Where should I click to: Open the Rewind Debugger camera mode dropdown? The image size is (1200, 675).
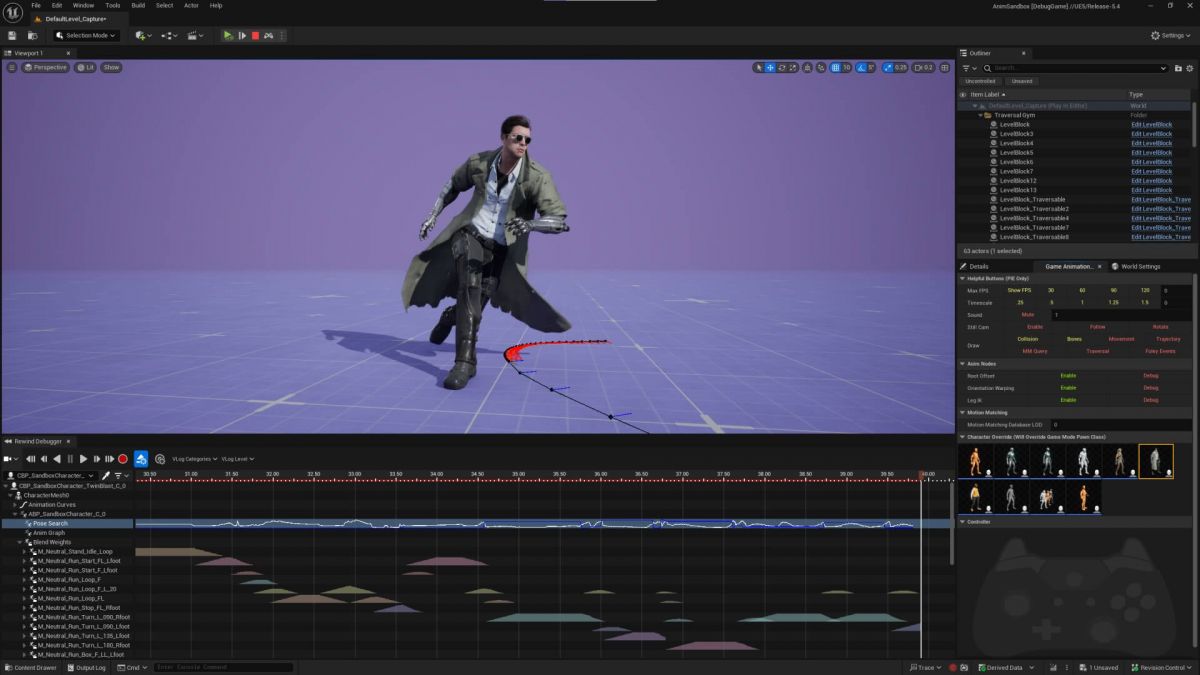pyautogui.click(x=9, y=459)
